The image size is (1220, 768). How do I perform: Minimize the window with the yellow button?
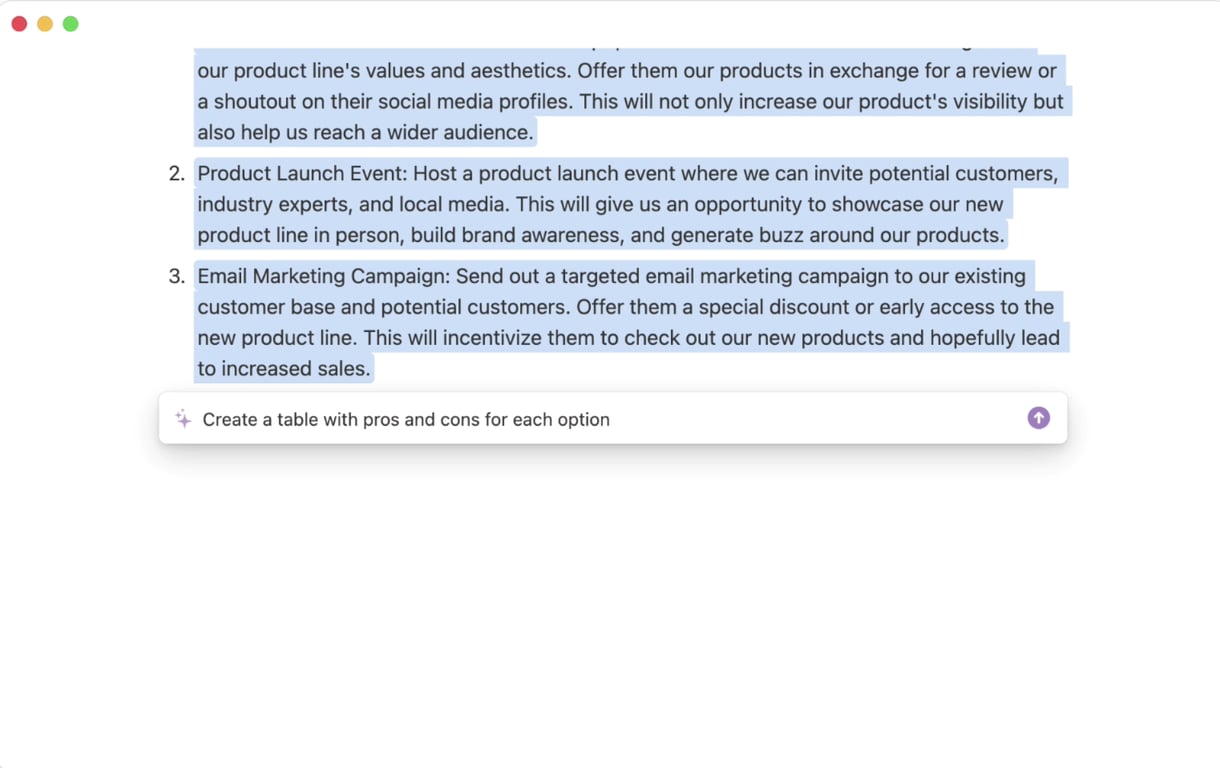tap(45, 24)
